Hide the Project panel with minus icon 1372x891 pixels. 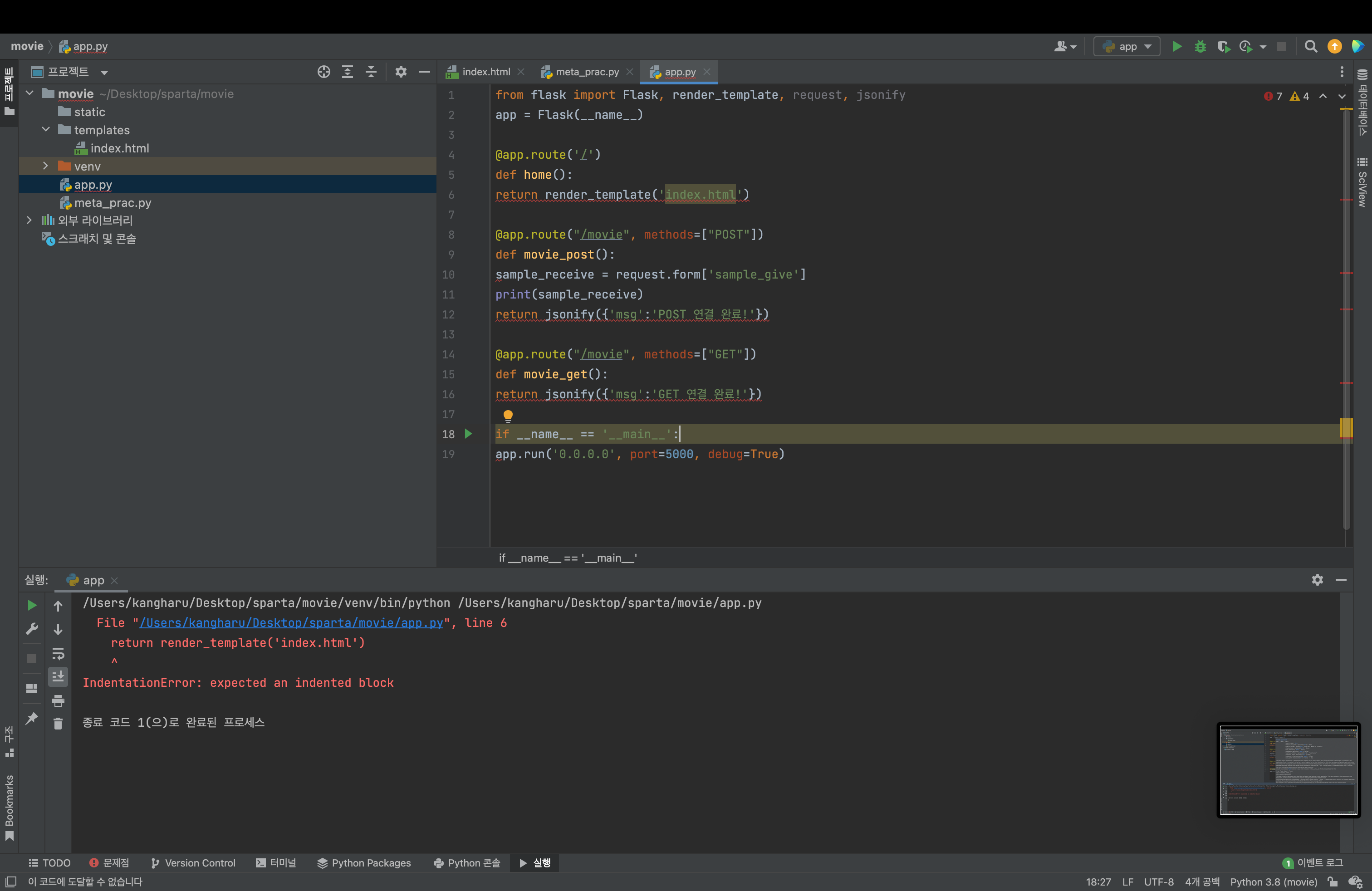pos(424,72)
